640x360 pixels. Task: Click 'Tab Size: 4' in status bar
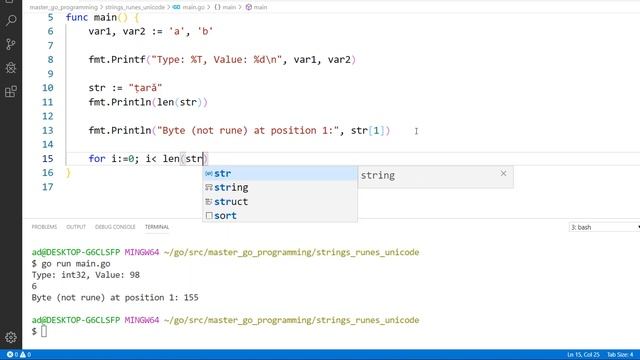(x=620, y=355)
